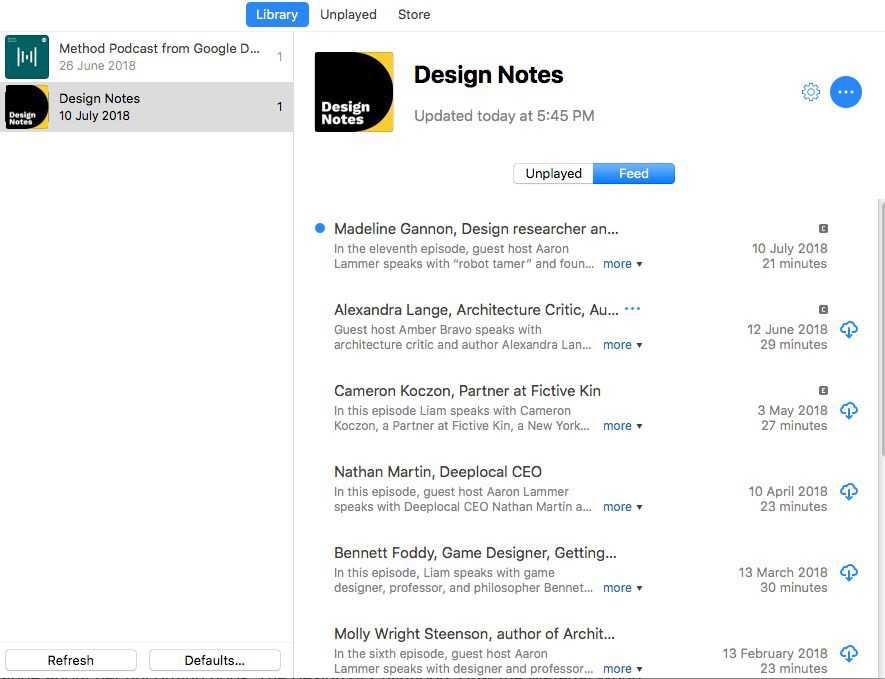Screen dimensions: 885x679
Task: Expand description of Bennett Foddy episode
Action: (x=623, y=588)
